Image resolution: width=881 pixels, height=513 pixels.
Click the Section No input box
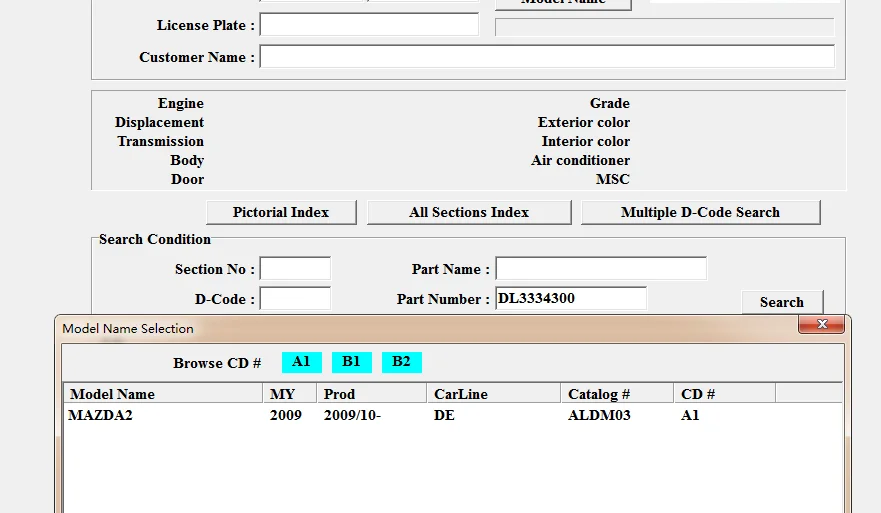pyautogui.click(x=295, y=269)
